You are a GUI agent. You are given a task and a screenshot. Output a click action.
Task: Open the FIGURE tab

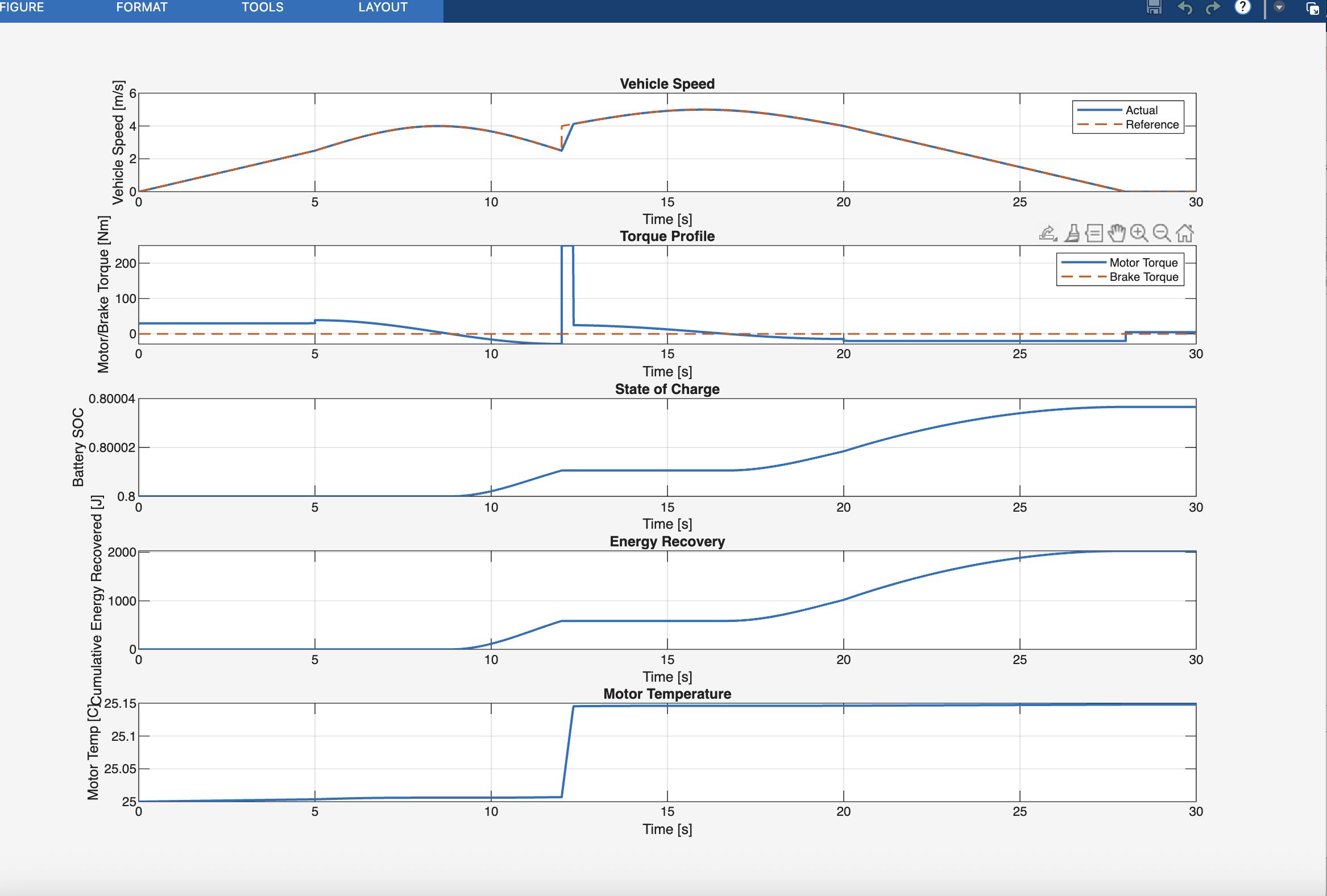[22, 7]
